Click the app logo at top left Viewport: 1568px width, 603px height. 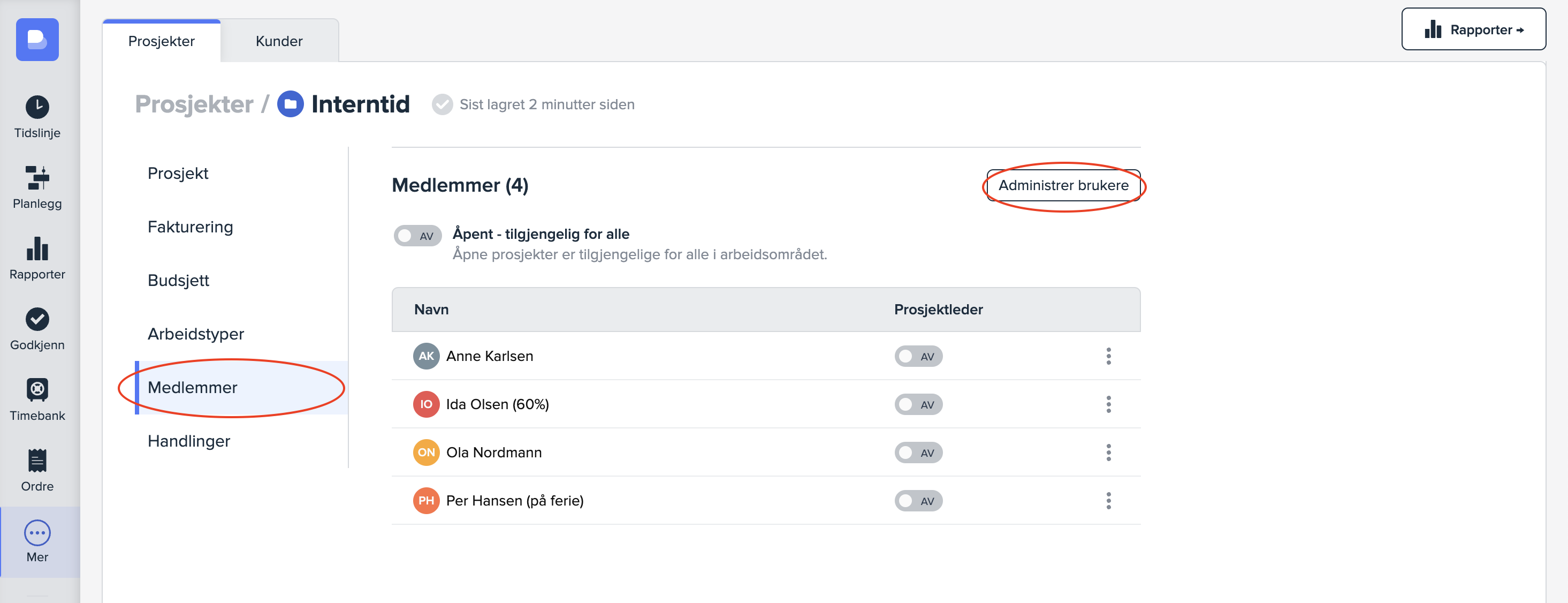pos(37,40)
